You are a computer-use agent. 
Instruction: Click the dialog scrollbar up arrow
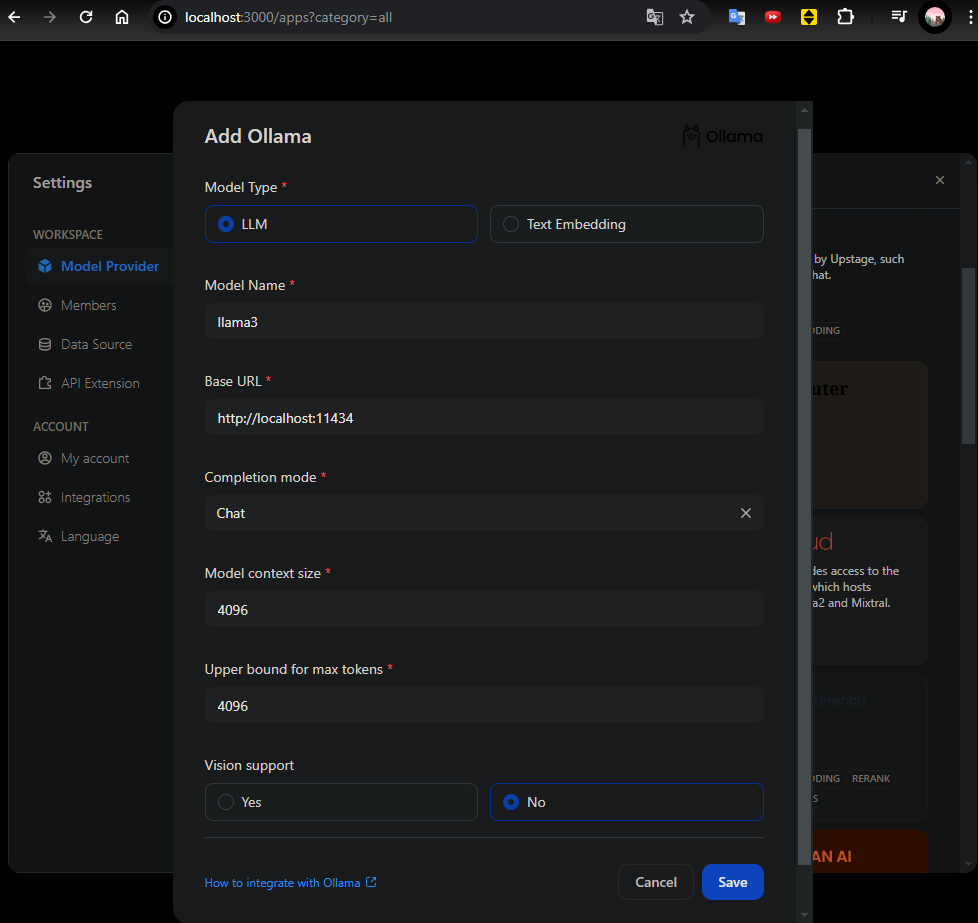click(804, 110)
